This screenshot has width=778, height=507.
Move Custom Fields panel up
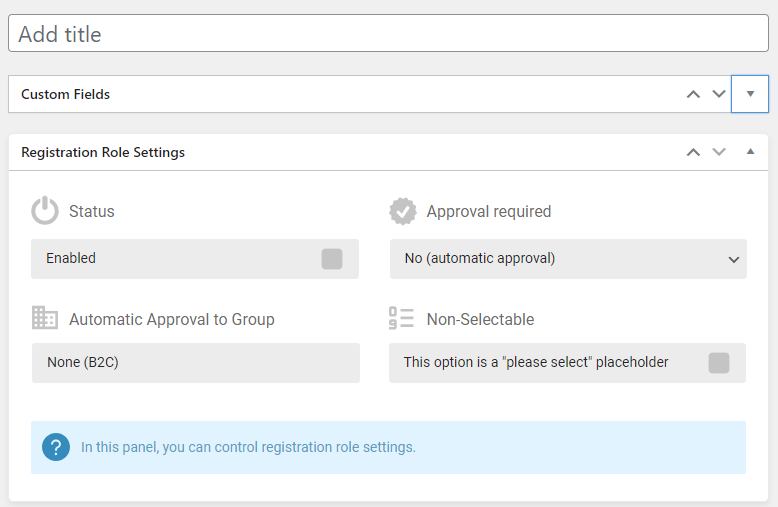[x=693, y=94]
